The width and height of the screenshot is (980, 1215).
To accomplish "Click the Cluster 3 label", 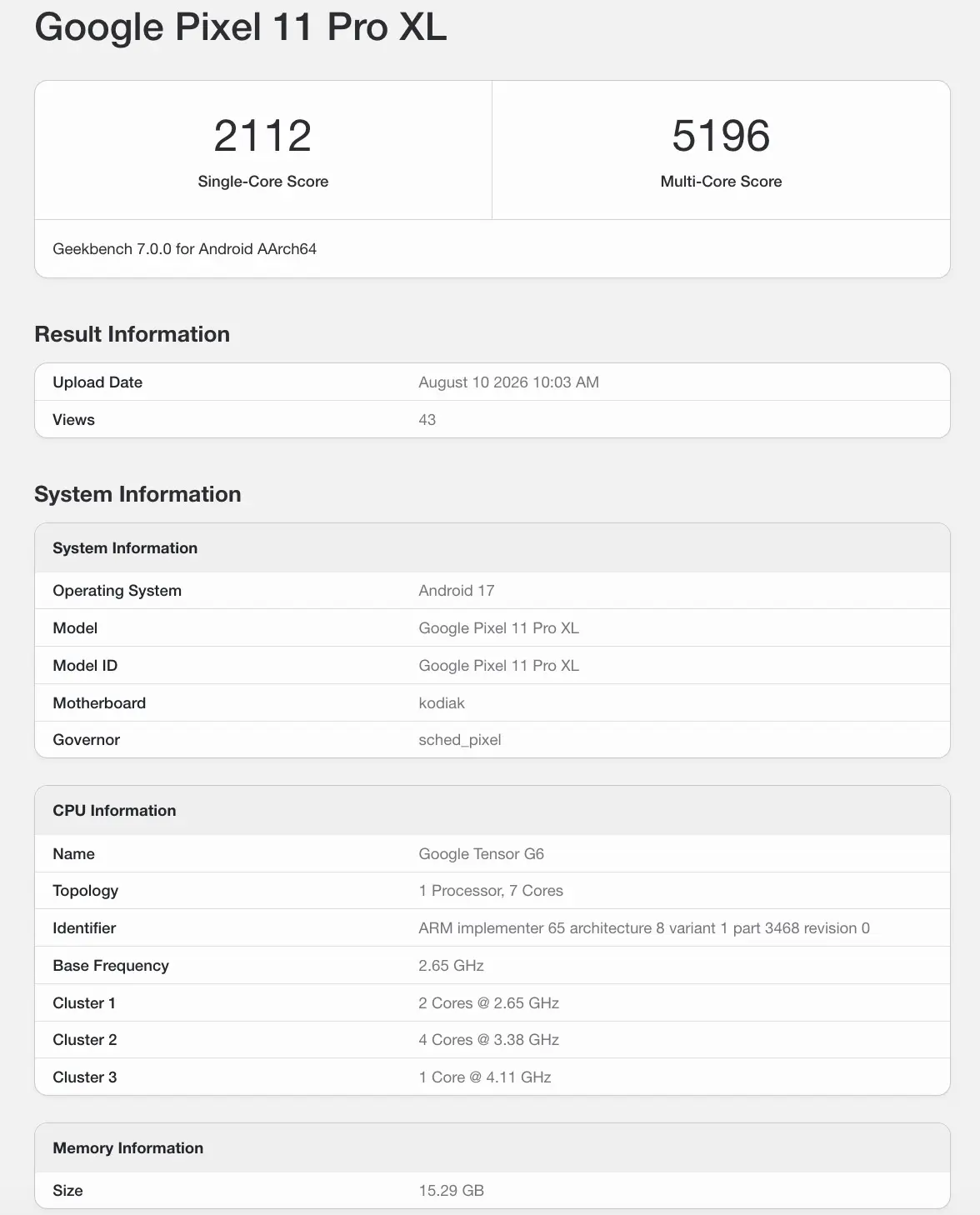I will click(84, 1077).
